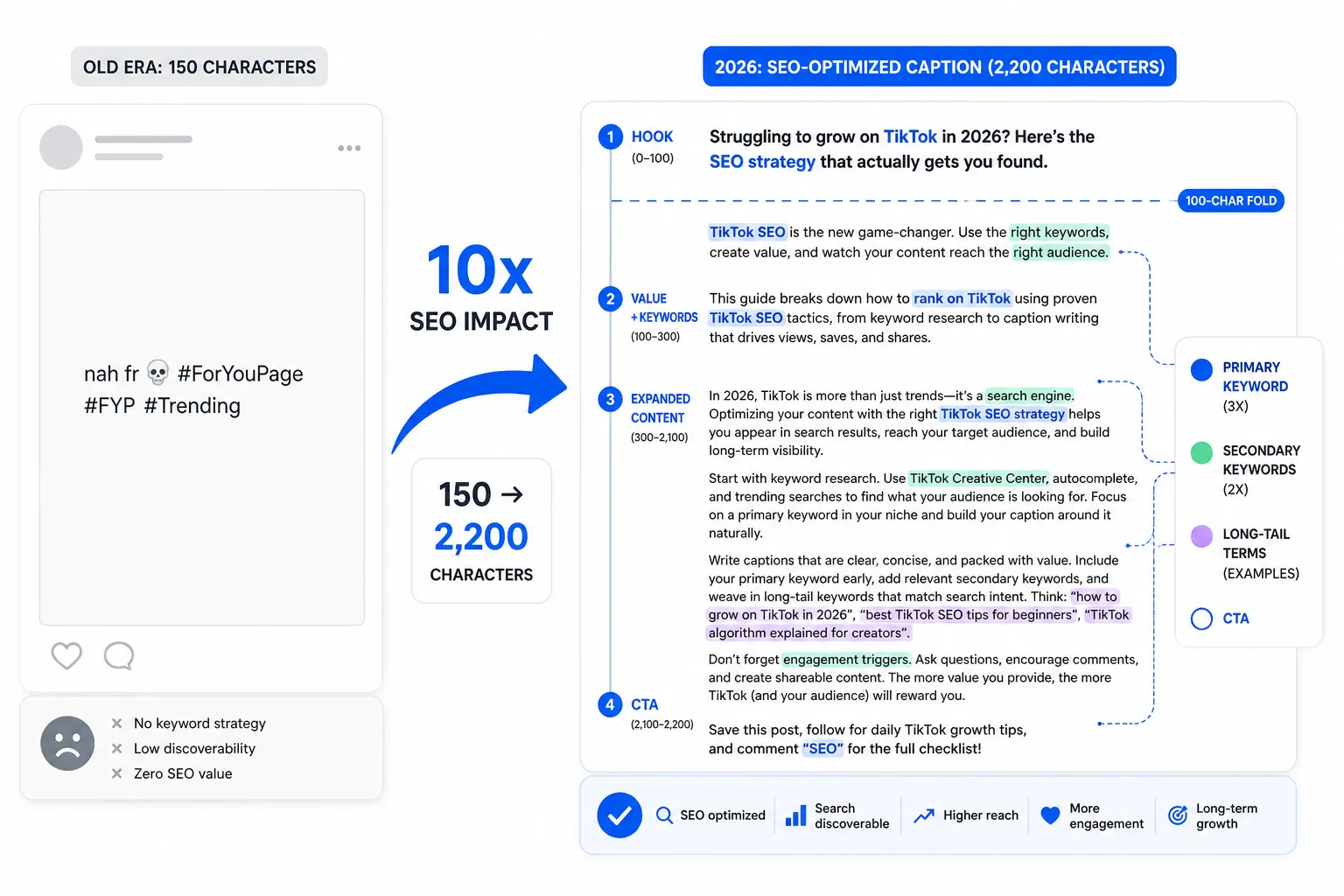Click the magnifier icon beside SEO optimized
The image size is (1344, 896).
(665, 815)
